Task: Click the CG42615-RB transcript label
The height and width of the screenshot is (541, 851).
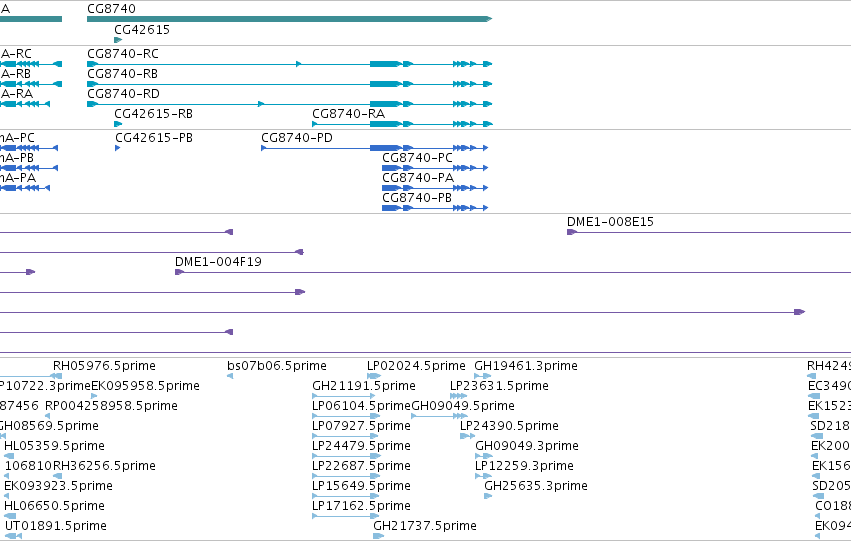Action: 153,114
